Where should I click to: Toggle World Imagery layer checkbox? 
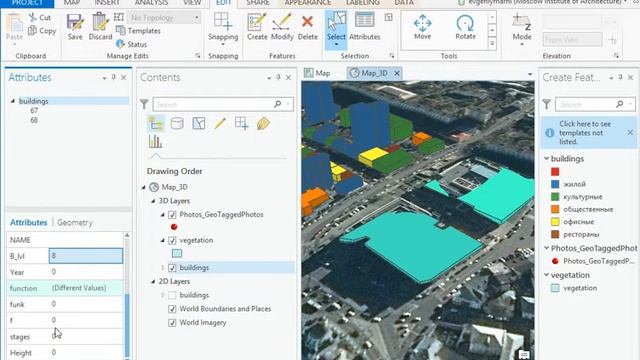click(172, 323)
